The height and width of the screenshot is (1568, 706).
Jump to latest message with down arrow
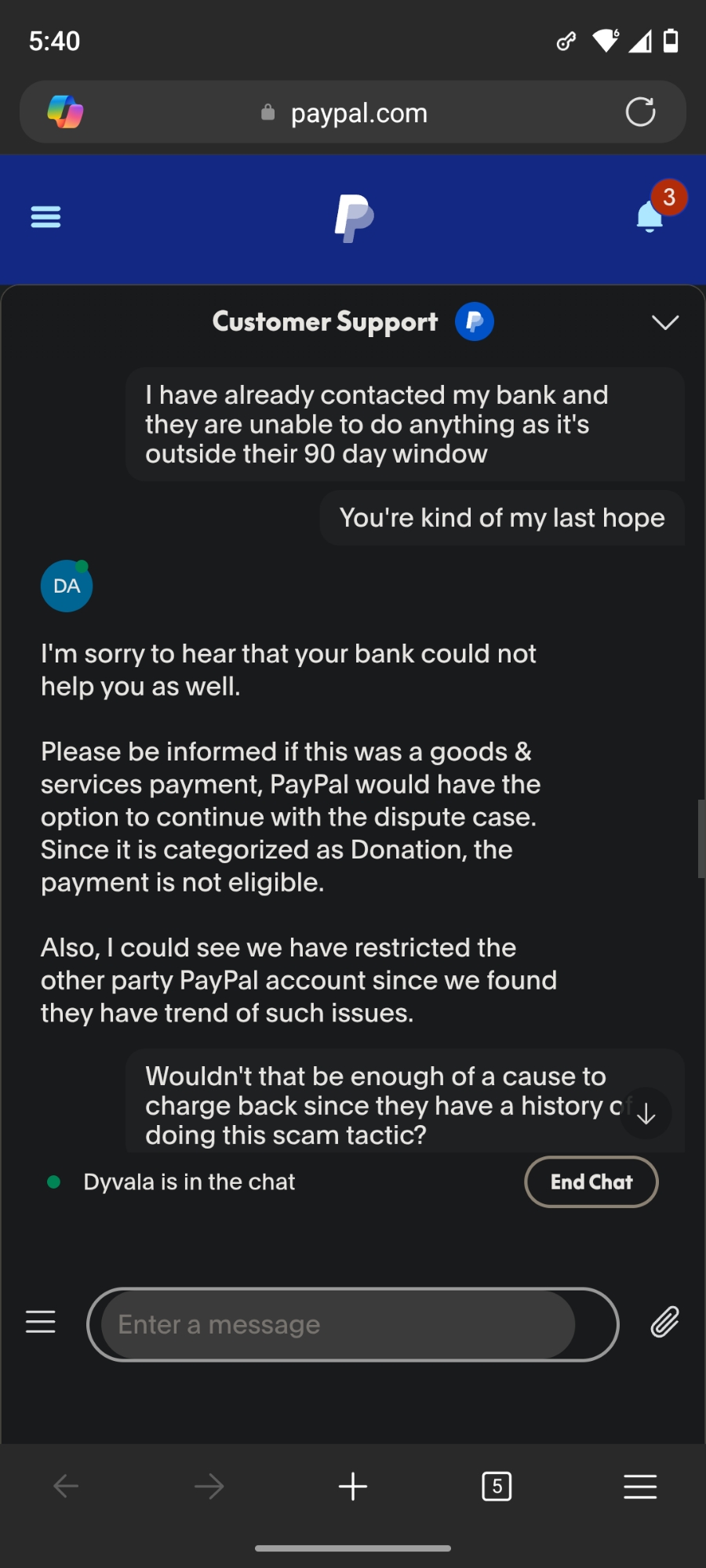646,1113
